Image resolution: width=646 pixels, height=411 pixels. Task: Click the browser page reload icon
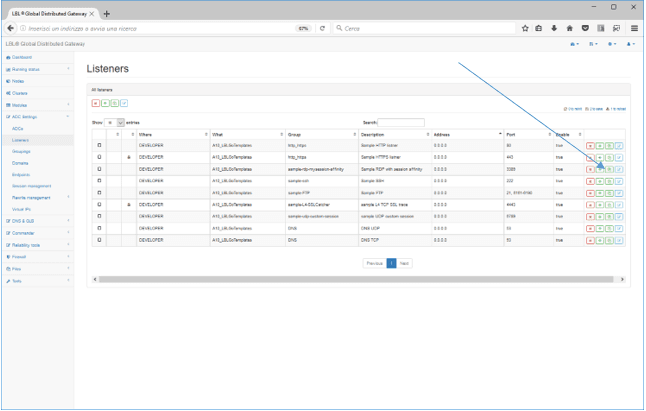322,28
